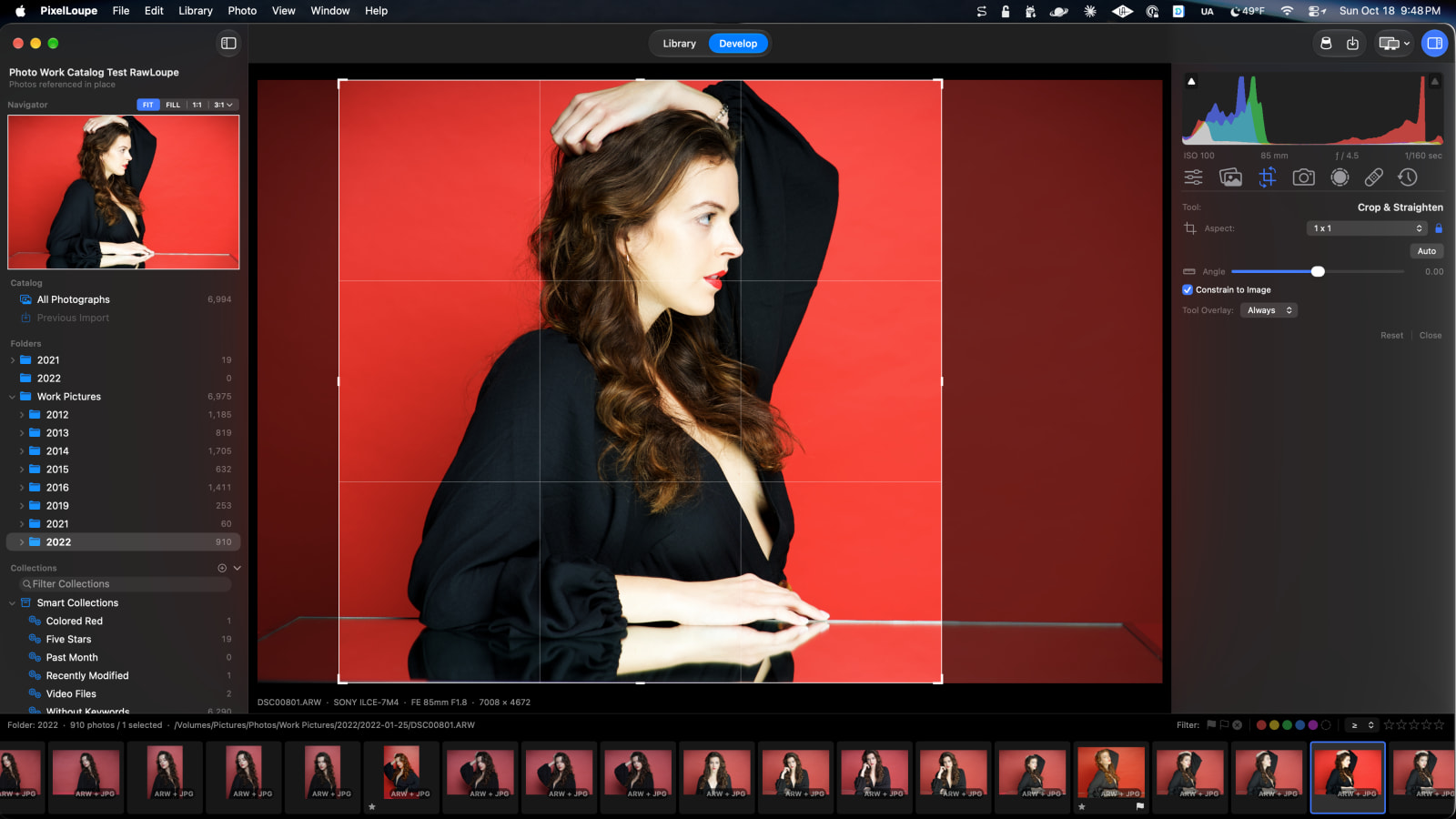Open the Wi-Fi menu bar icon
Image resolution: width=1456 pixels, height=819 pixels.
coord(1287,11)
